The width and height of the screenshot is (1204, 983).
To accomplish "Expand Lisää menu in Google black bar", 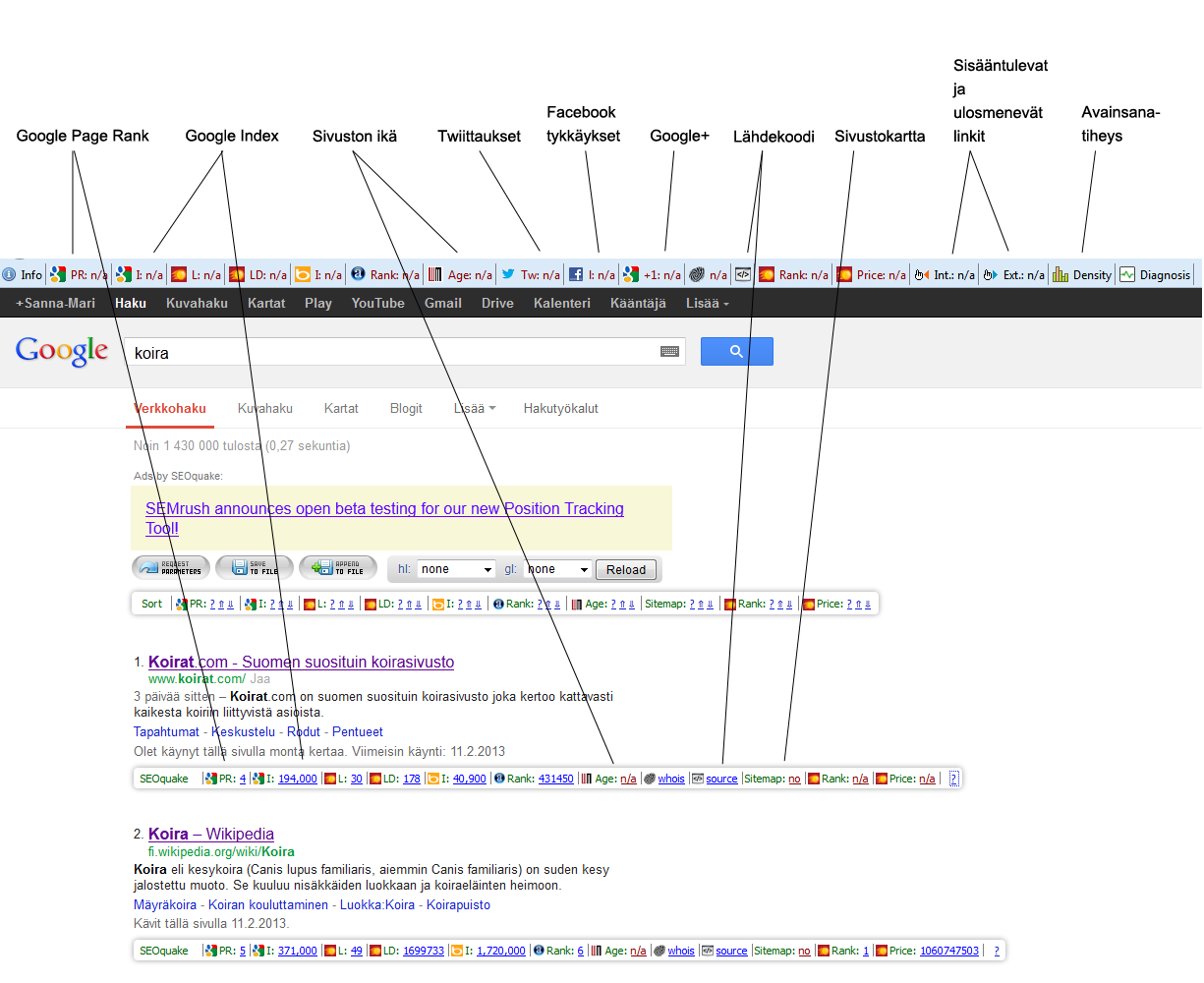I will [708, 303].
